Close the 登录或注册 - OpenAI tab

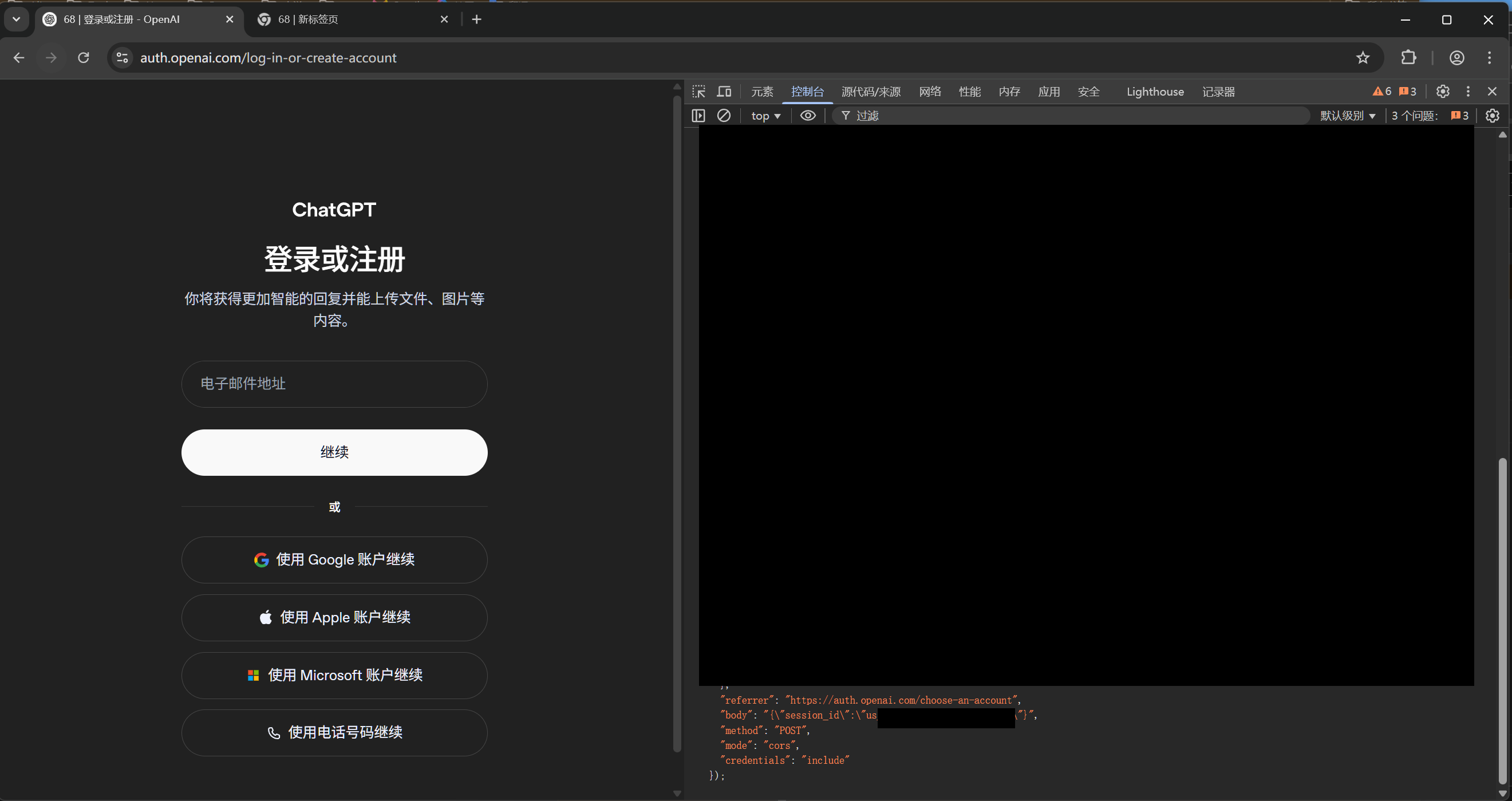[230, 19]
